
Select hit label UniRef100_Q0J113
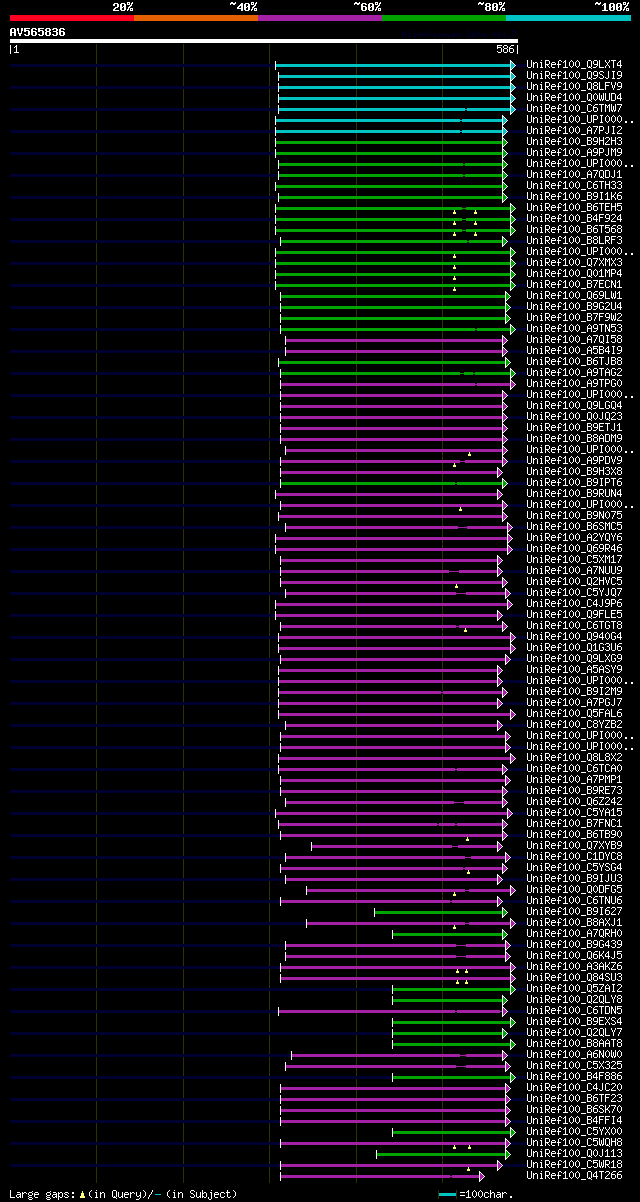574,1153
